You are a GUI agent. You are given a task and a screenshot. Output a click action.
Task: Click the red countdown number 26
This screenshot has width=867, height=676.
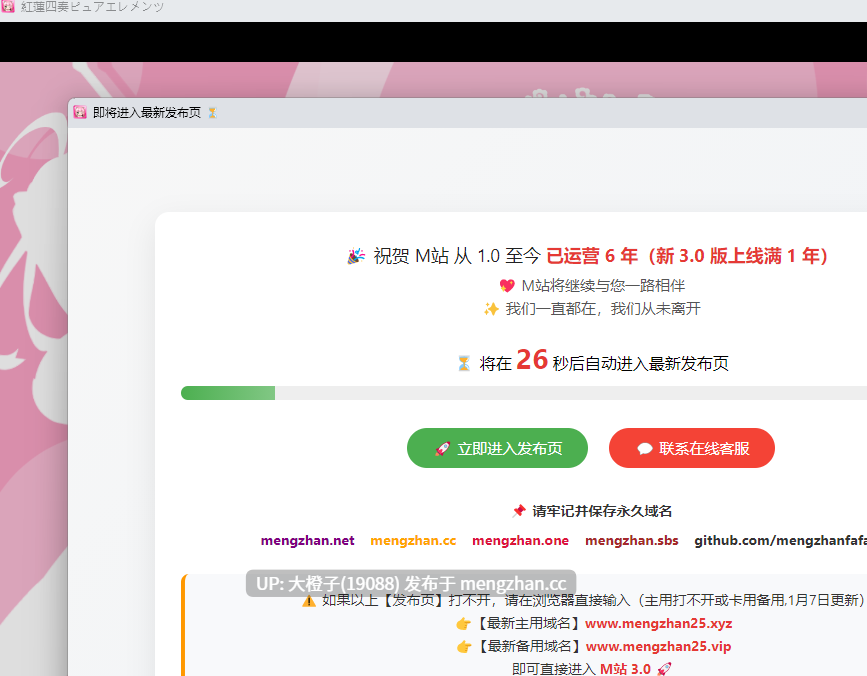[532, 360]
